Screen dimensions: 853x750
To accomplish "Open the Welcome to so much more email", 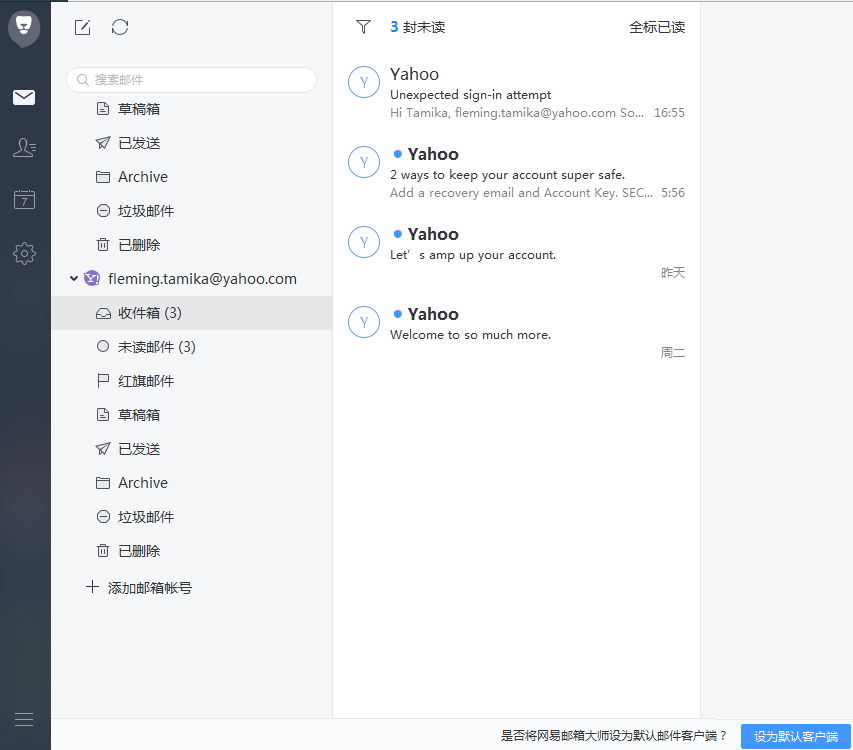I will point(516,333).
